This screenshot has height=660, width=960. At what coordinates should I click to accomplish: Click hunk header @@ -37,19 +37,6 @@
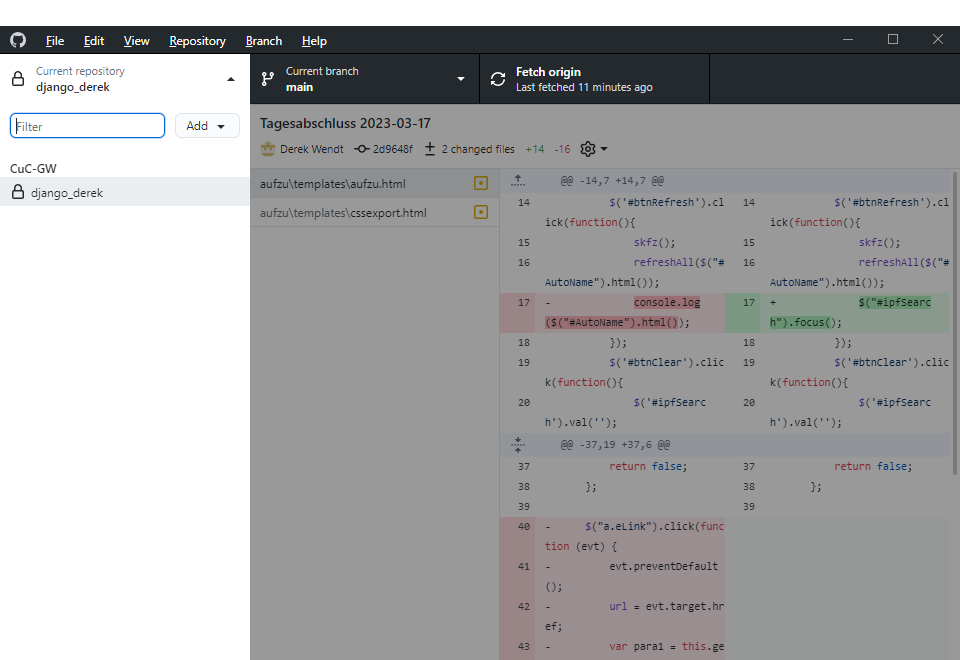(615, 444)
